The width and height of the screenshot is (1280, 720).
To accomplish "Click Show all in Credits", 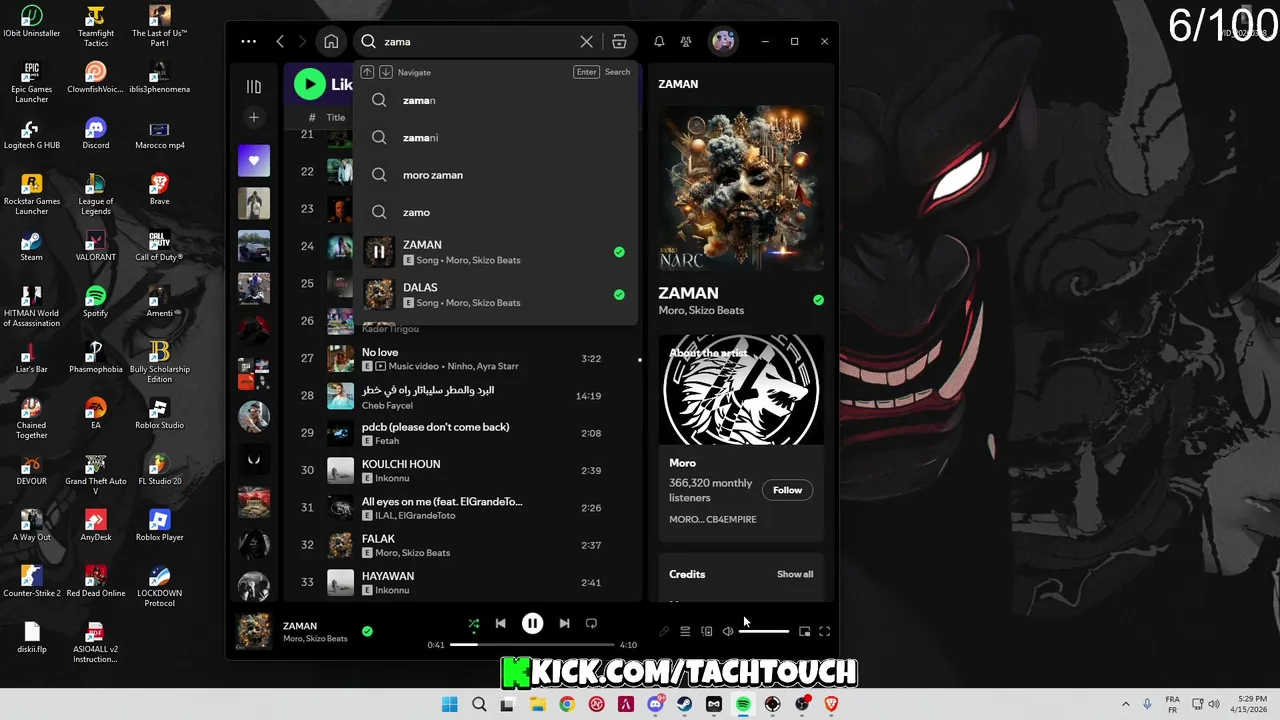I will pos(795,574).
